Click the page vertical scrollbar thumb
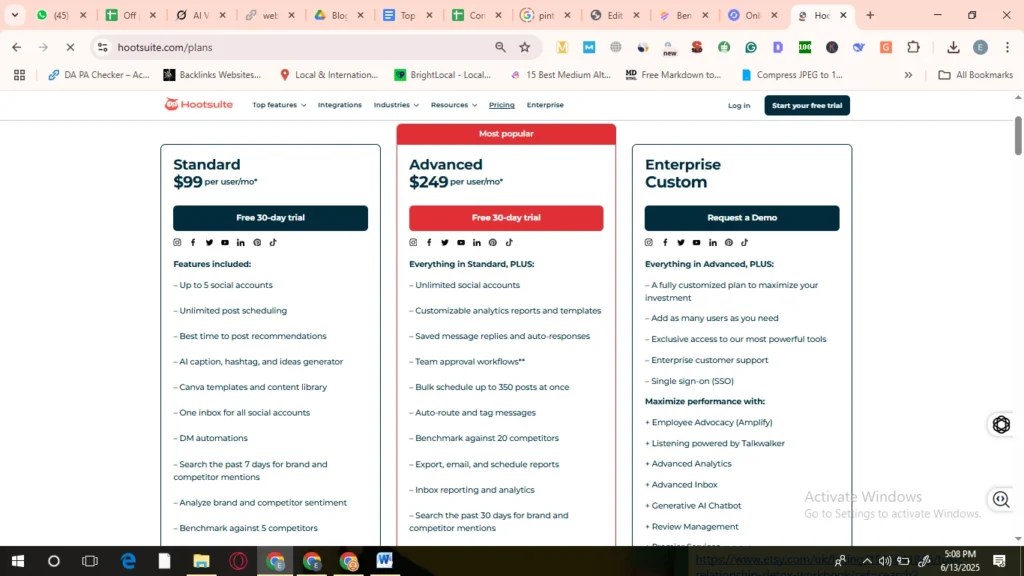1024x576 pixels. tap(1017, 136)
